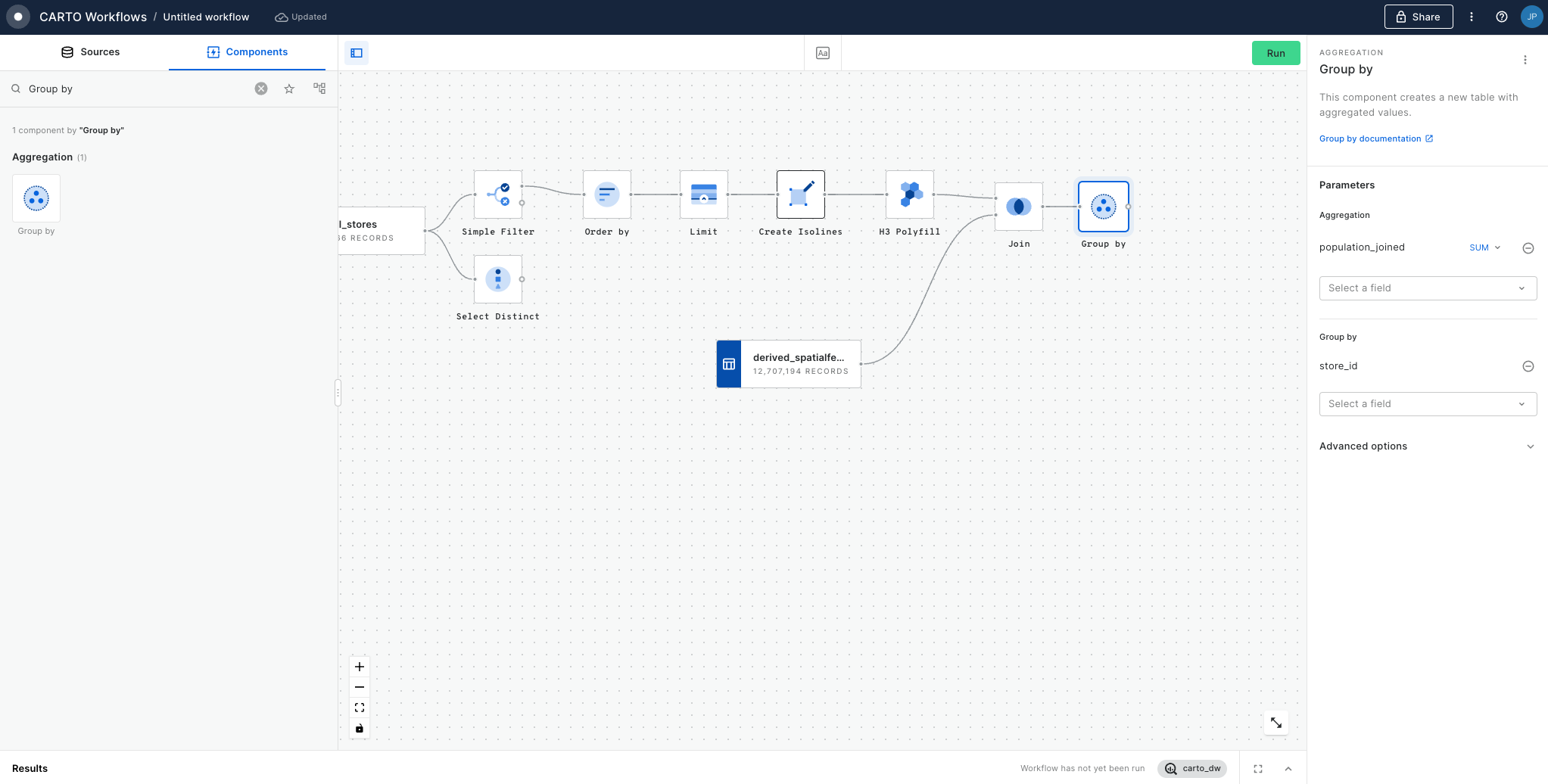Viewport: 1548px width, 784px height.
Task: Toggle favorites star filter in components
Action: [289, 89]
